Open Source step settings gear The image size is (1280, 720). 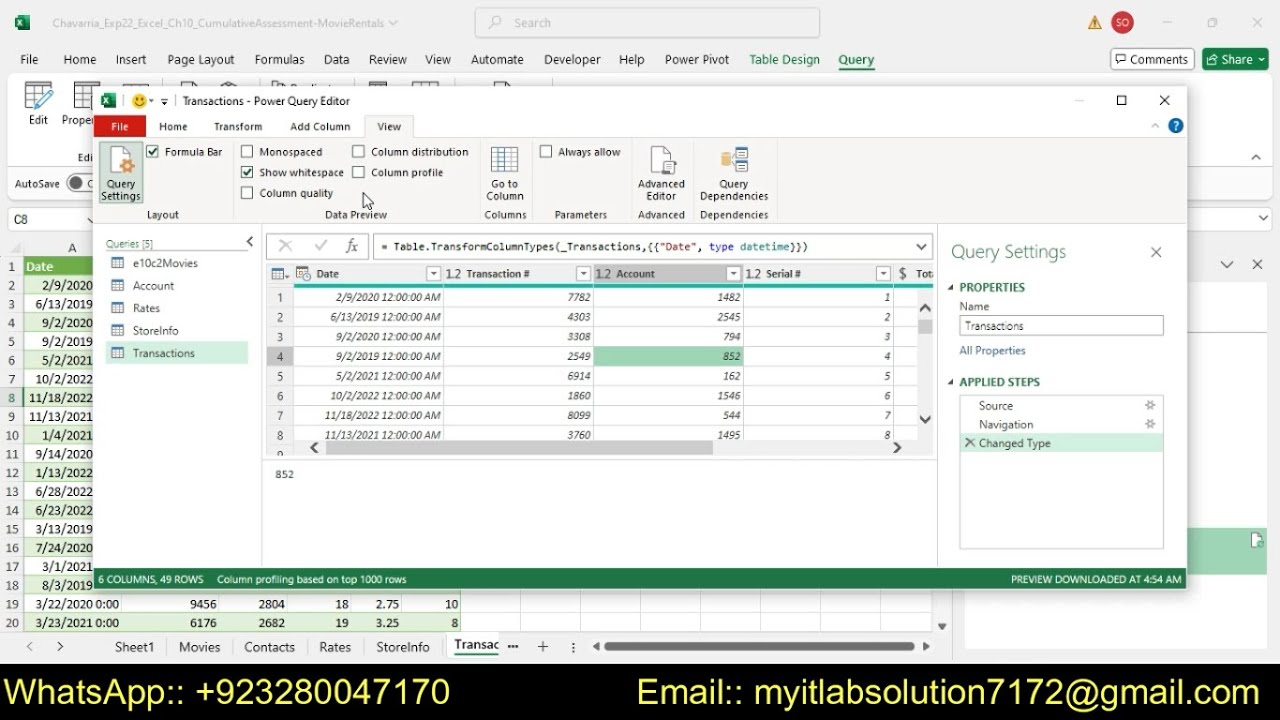(x=1150, y=405)
